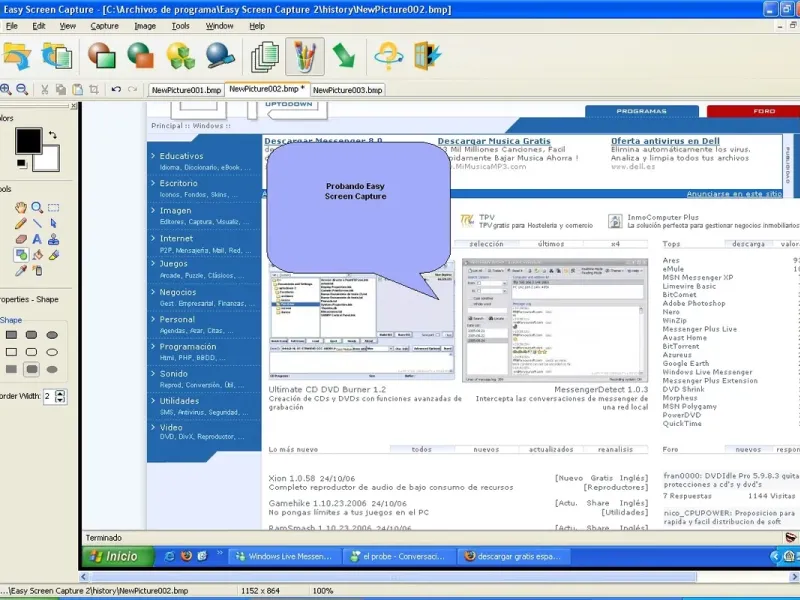Click the Border Width input field
The image size is (800, 600).
(49, 396)
